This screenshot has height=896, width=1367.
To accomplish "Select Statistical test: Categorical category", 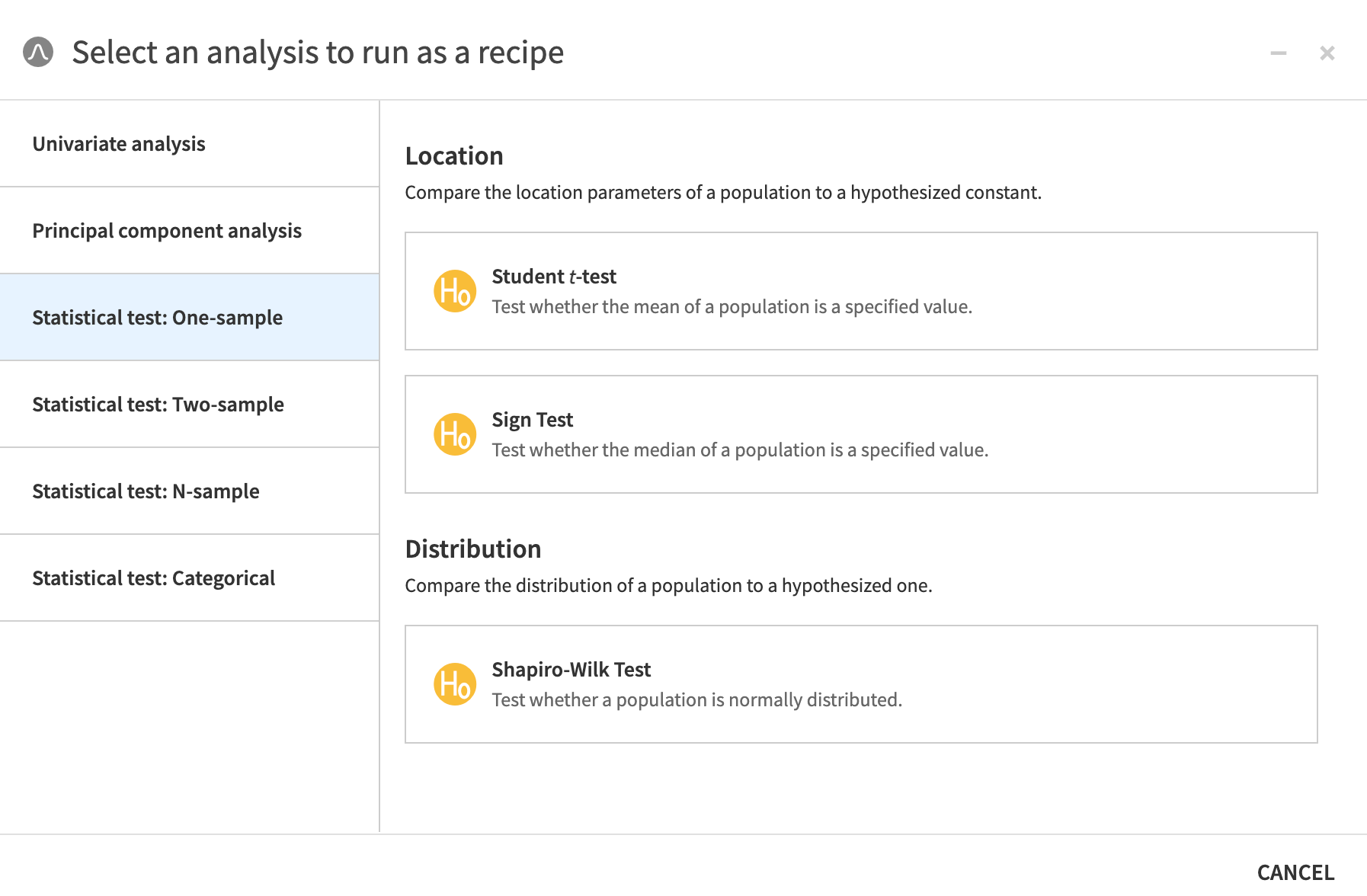I will click(x=153, y=578).
